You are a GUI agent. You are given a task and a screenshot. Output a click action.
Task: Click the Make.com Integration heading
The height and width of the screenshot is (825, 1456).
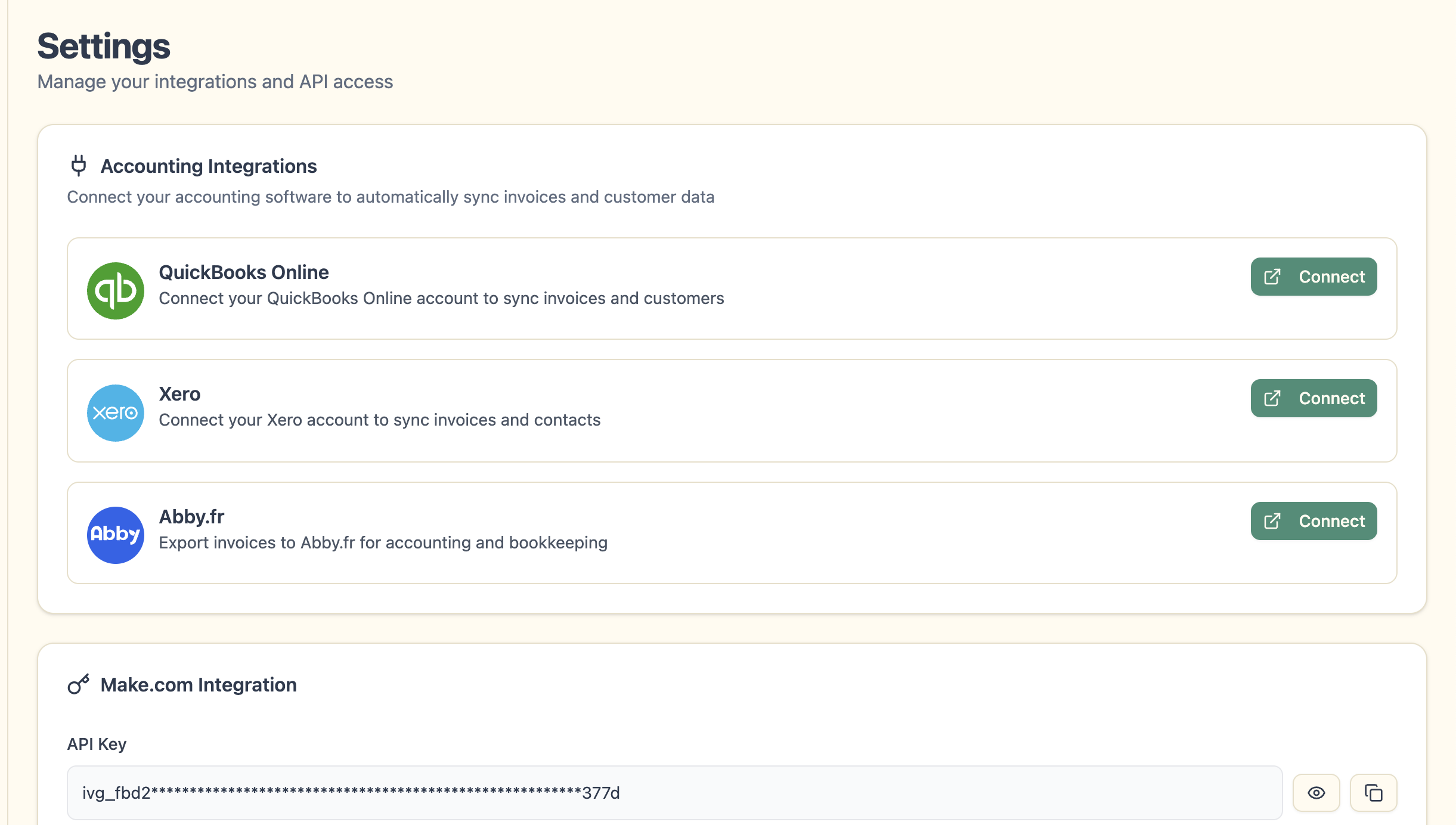(x=198, y=685)
